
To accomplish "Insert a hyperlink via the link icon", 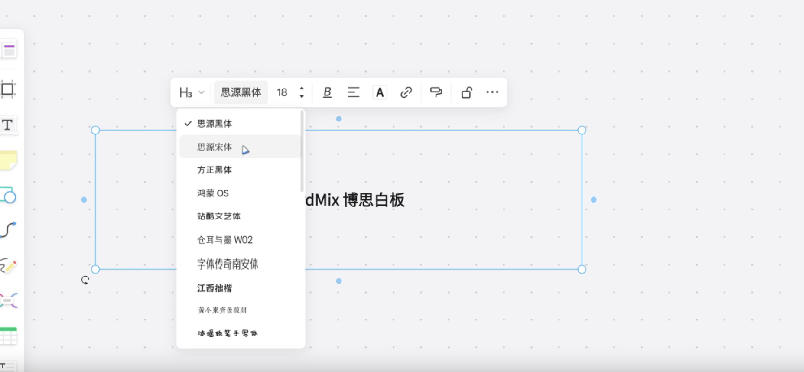I will [x=406, y=92].
